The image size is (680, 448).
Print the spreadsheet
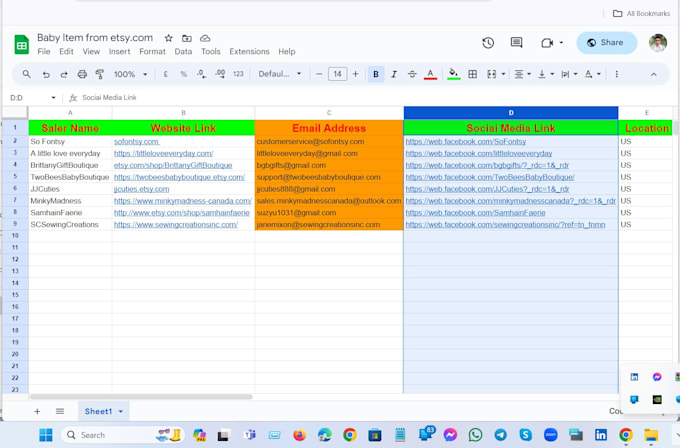(82, 74)
